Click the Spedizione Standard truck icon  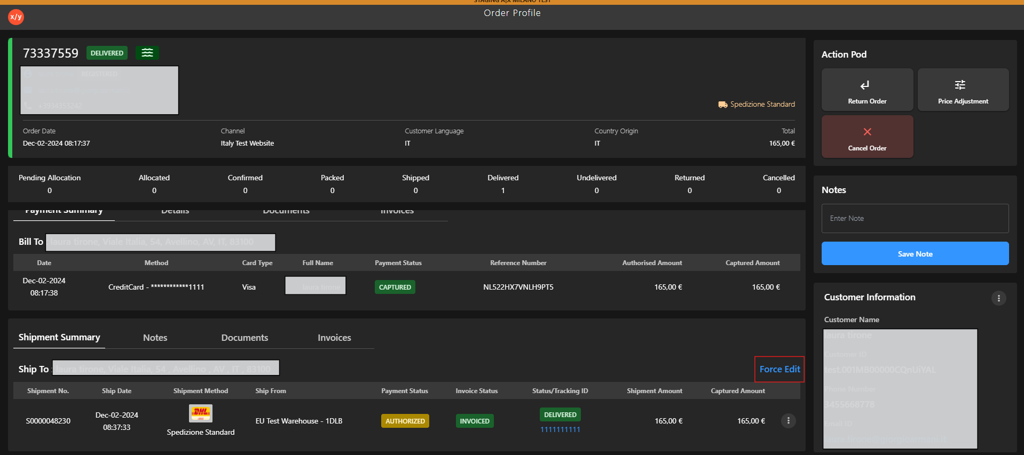coord(722,104)
